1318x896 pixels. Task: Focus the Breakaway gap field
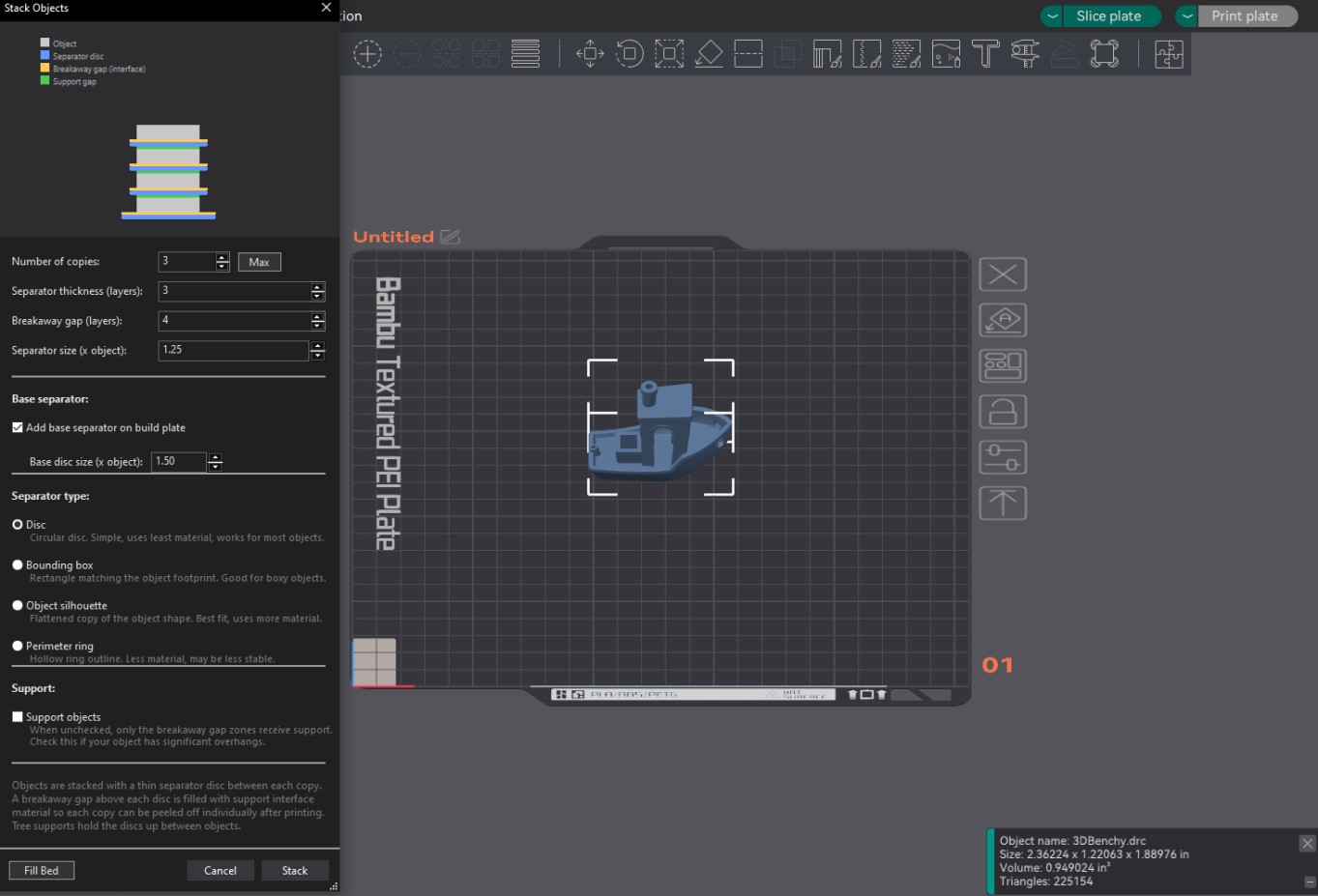coord(234,321)
